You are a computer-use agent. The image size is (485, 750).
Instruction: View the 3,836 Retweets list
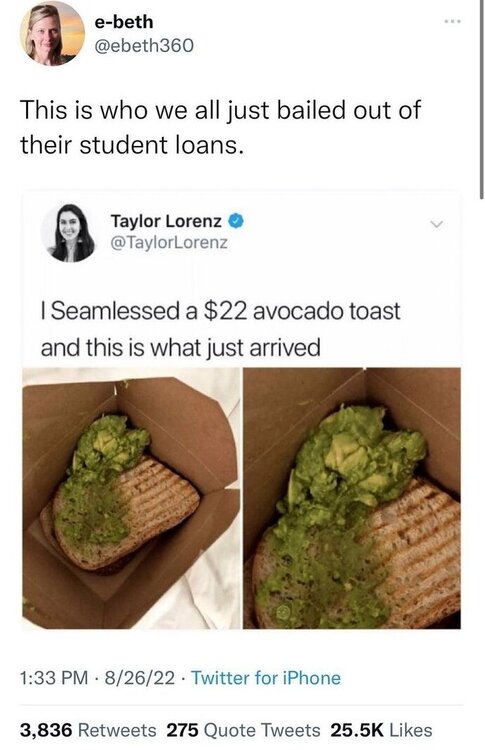(x=88, y=730)
